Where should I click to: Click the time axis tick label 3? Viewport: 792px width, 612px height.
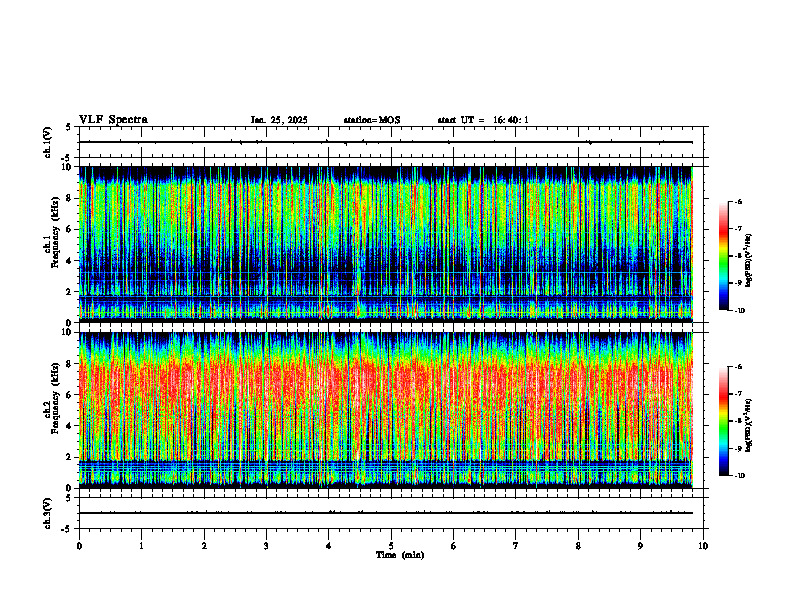[266, 546]
